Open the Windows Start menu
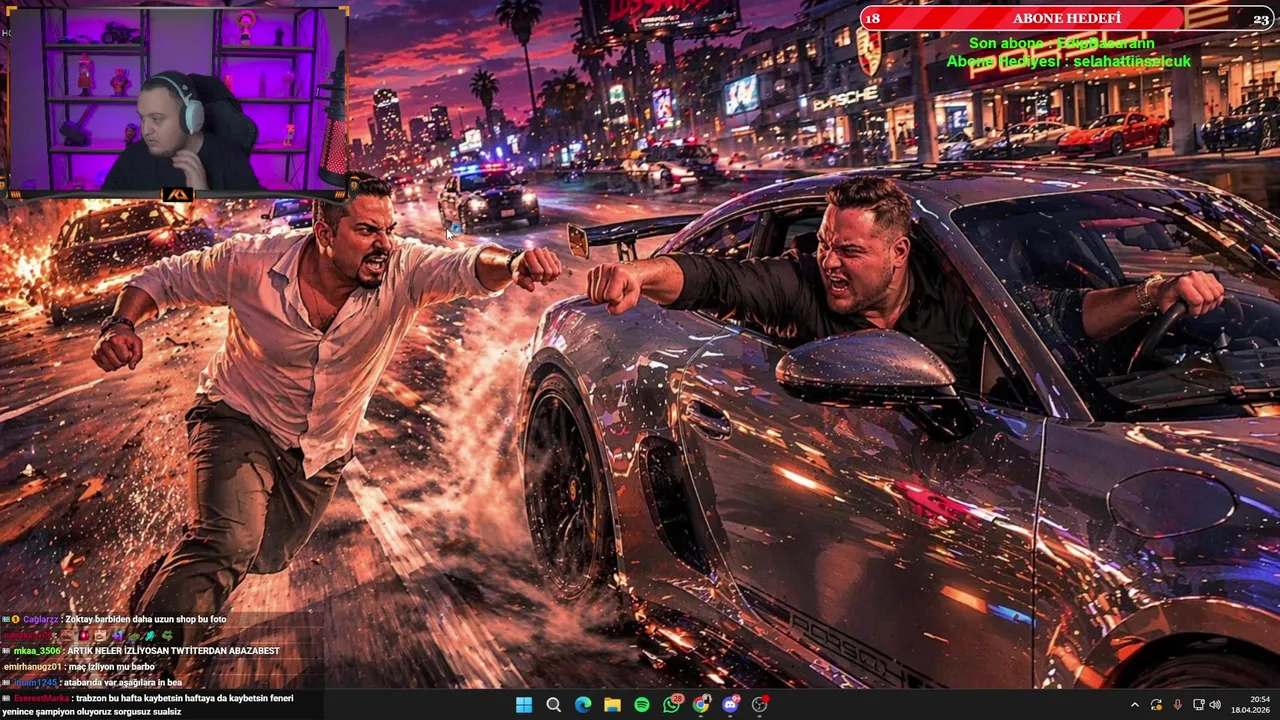The image size is (1280, 720). 524,705
